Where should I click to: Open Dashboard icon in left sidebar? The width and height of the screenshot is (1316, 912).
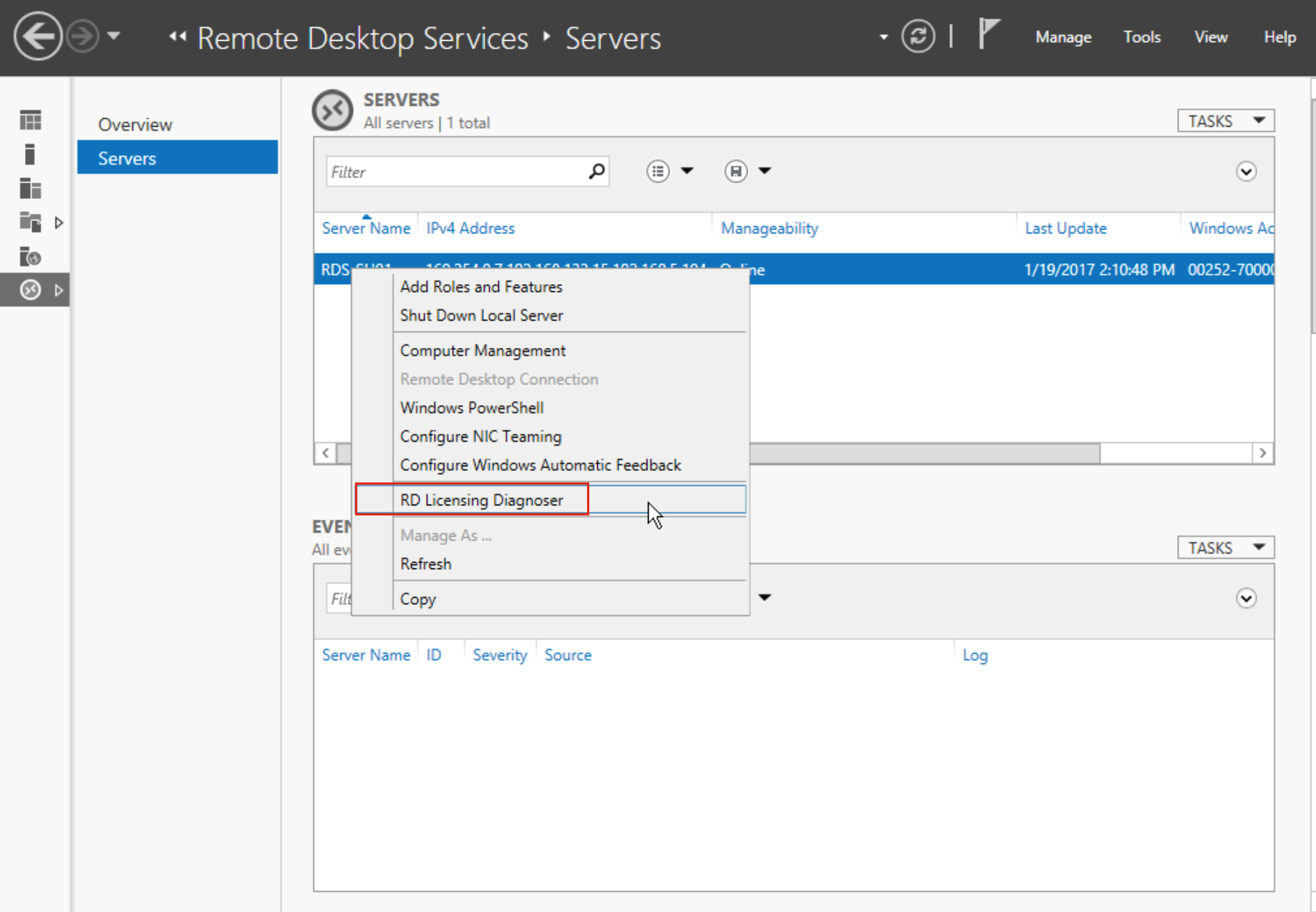click(x=30, y=120)
